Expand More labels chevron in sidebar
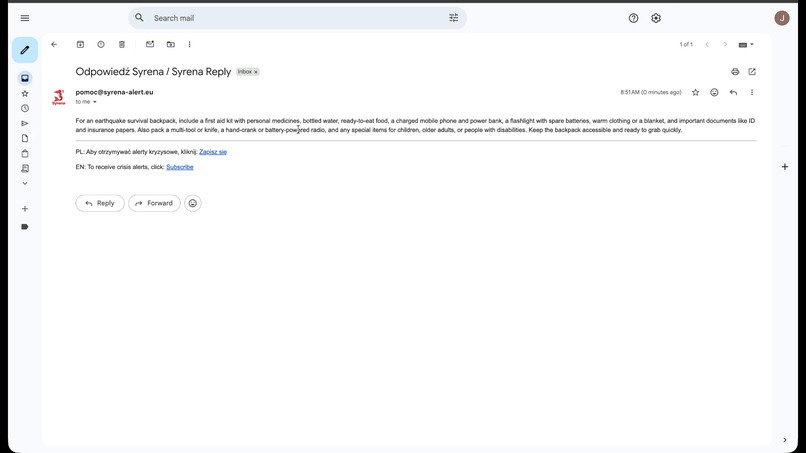 pos(25,184)
